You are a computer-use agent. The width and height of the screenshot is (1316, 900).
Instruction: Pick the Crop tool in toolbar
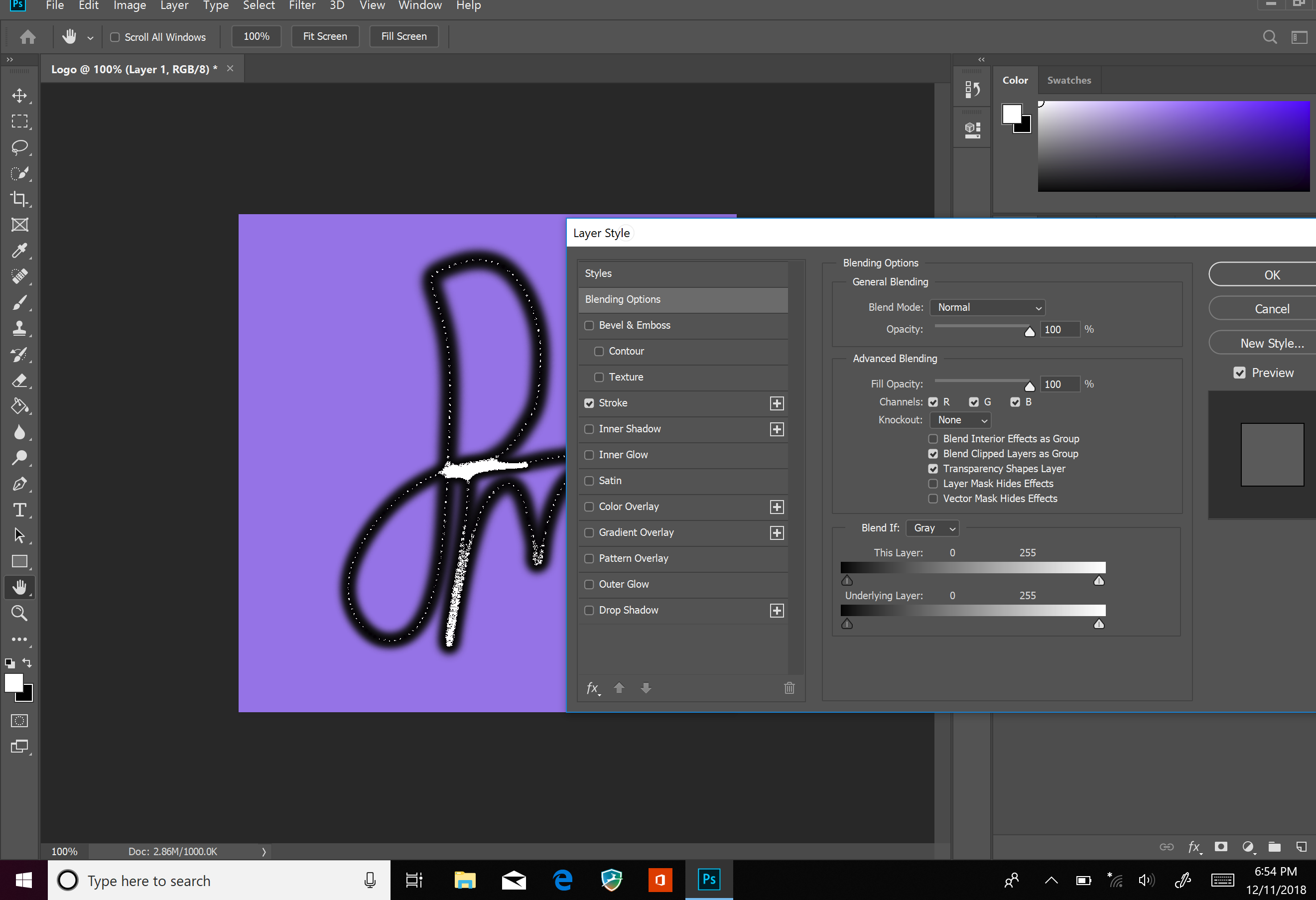click(x=20, y=199)
